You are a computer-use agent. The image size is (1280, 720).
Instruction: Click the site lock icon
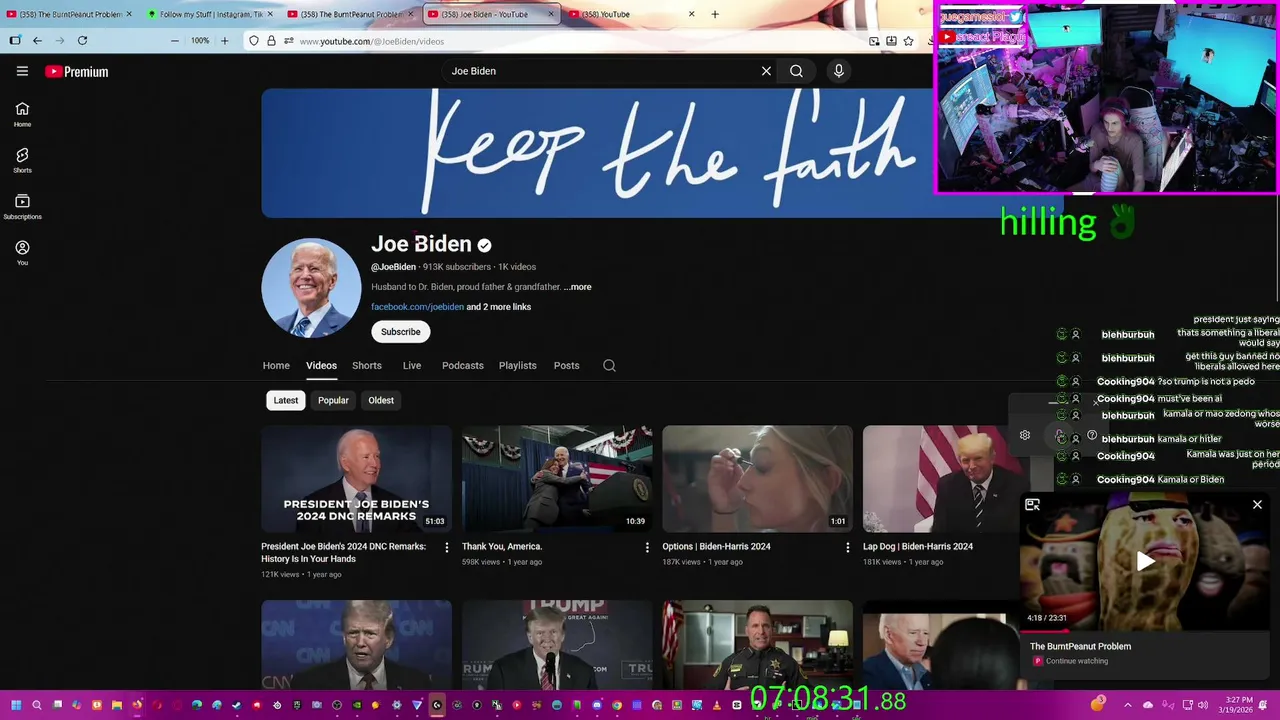271,41
